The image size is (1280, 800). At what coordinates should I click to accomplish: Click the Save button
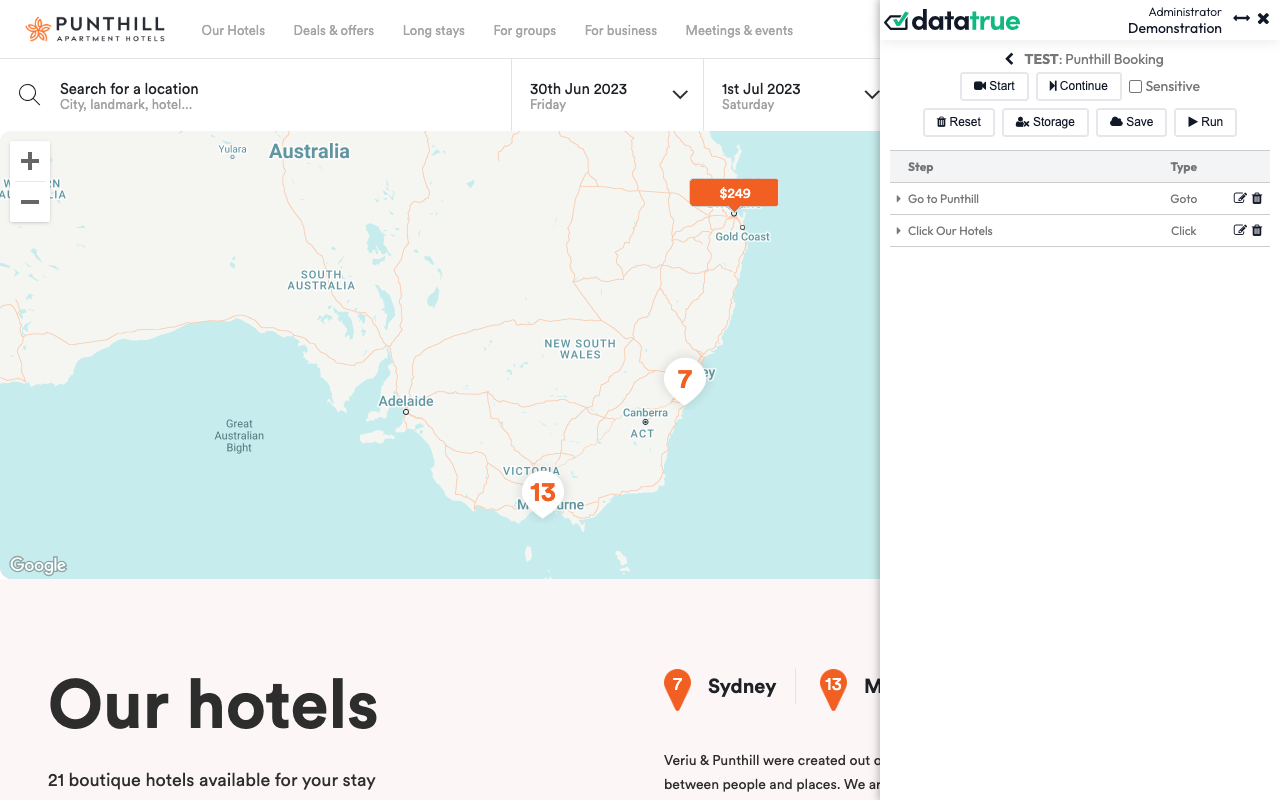coord(1131,122)
